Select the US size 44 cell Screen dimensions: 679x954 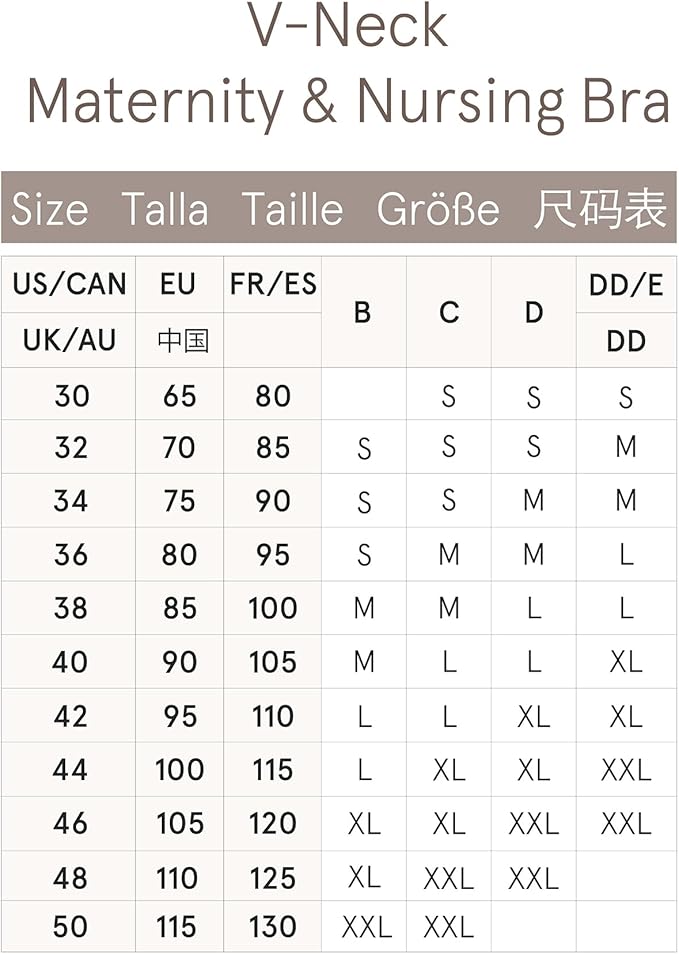[70, 770]
